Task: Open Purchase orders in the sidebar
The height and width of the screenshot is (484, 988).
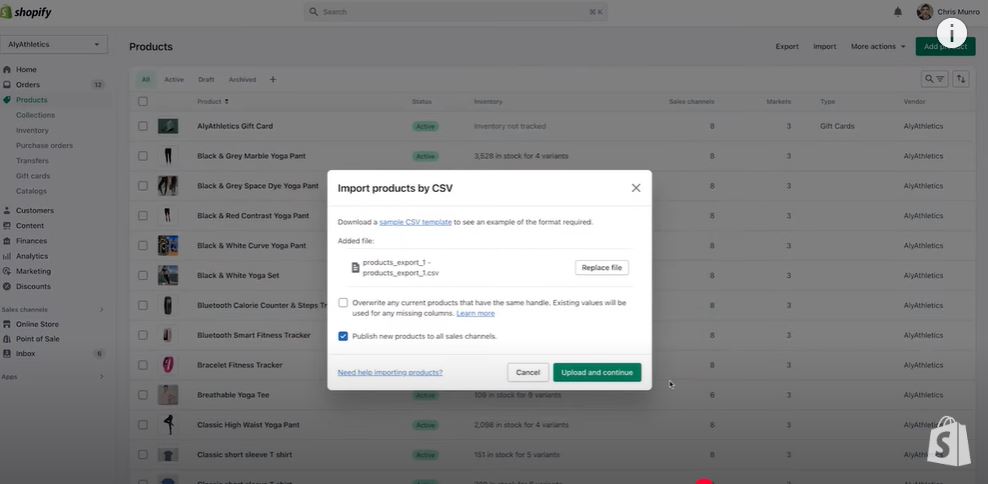Action: (x=44, y=146)
